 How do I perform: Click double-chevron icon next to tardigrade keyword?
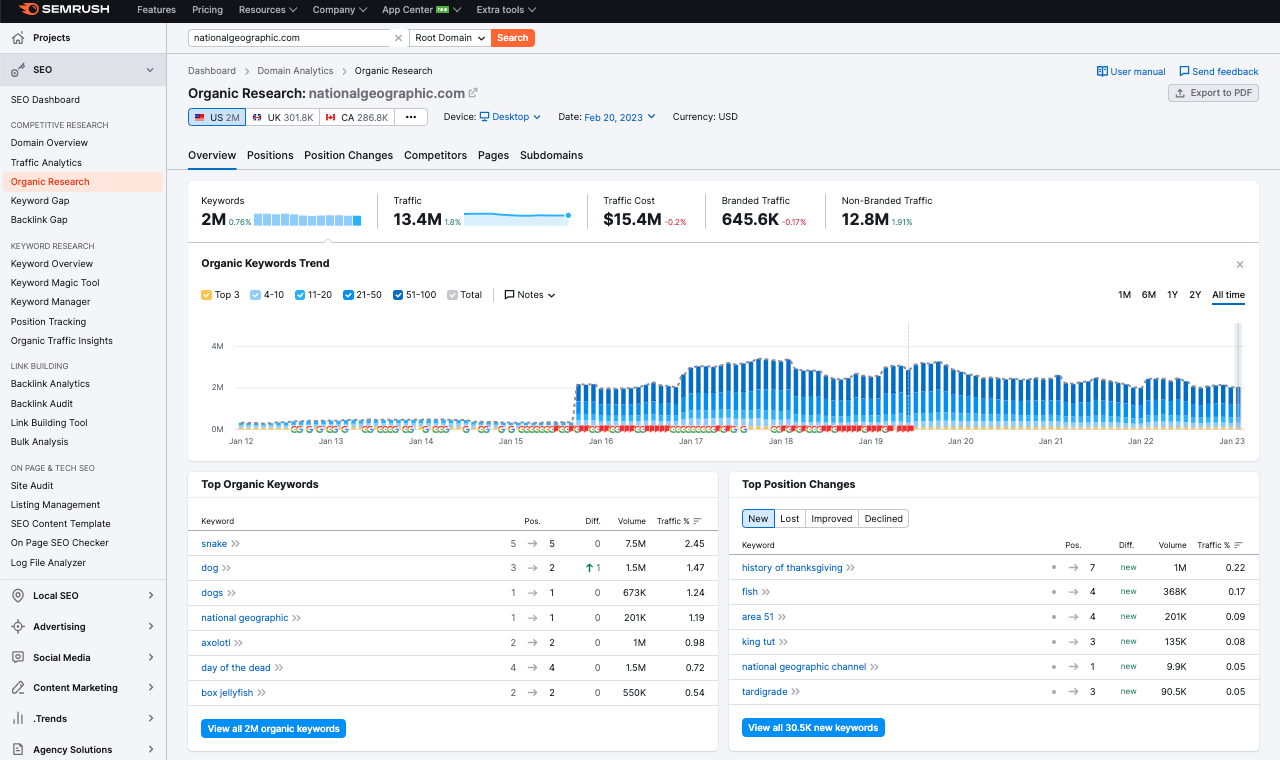796,692
